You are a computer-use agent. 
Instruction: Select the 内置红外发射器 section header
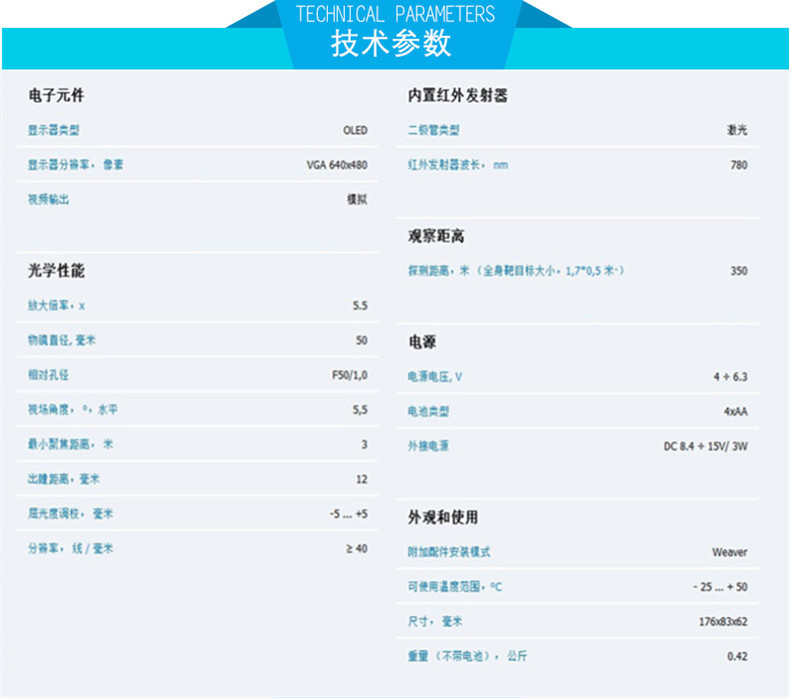tap(457, 96)
